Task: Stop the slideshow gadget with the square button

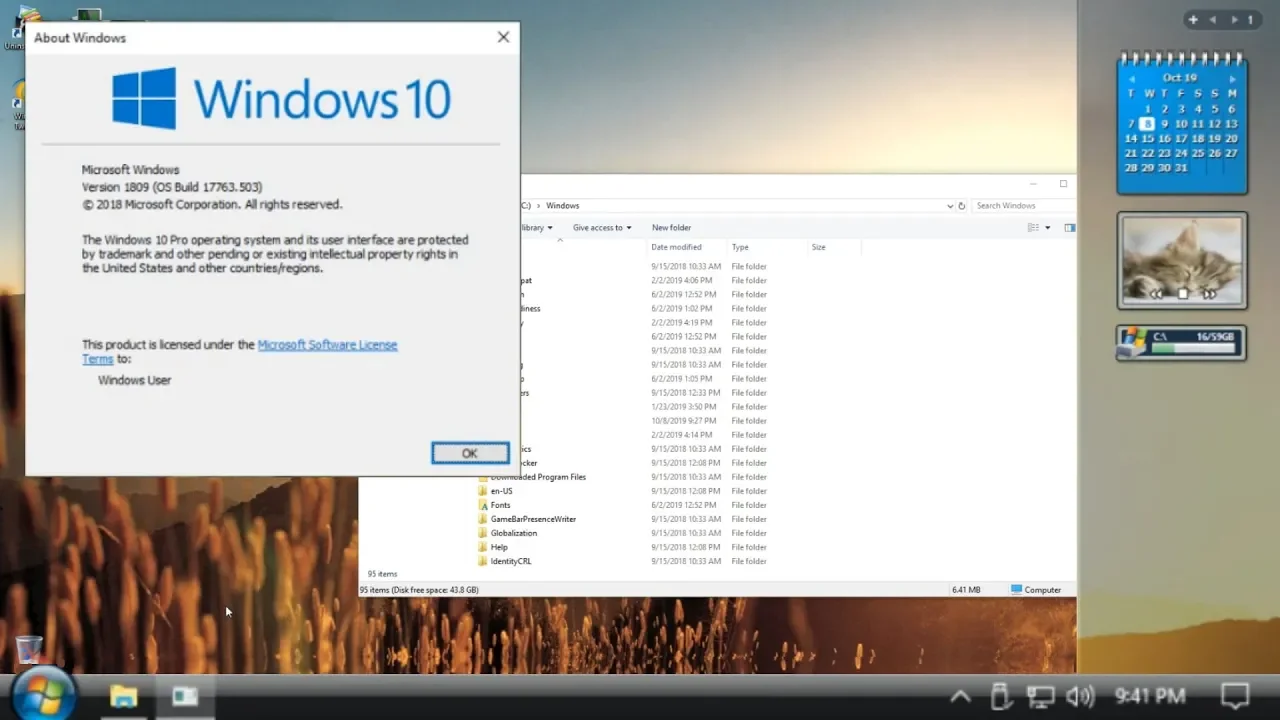Action: (x=1182, y=294)
